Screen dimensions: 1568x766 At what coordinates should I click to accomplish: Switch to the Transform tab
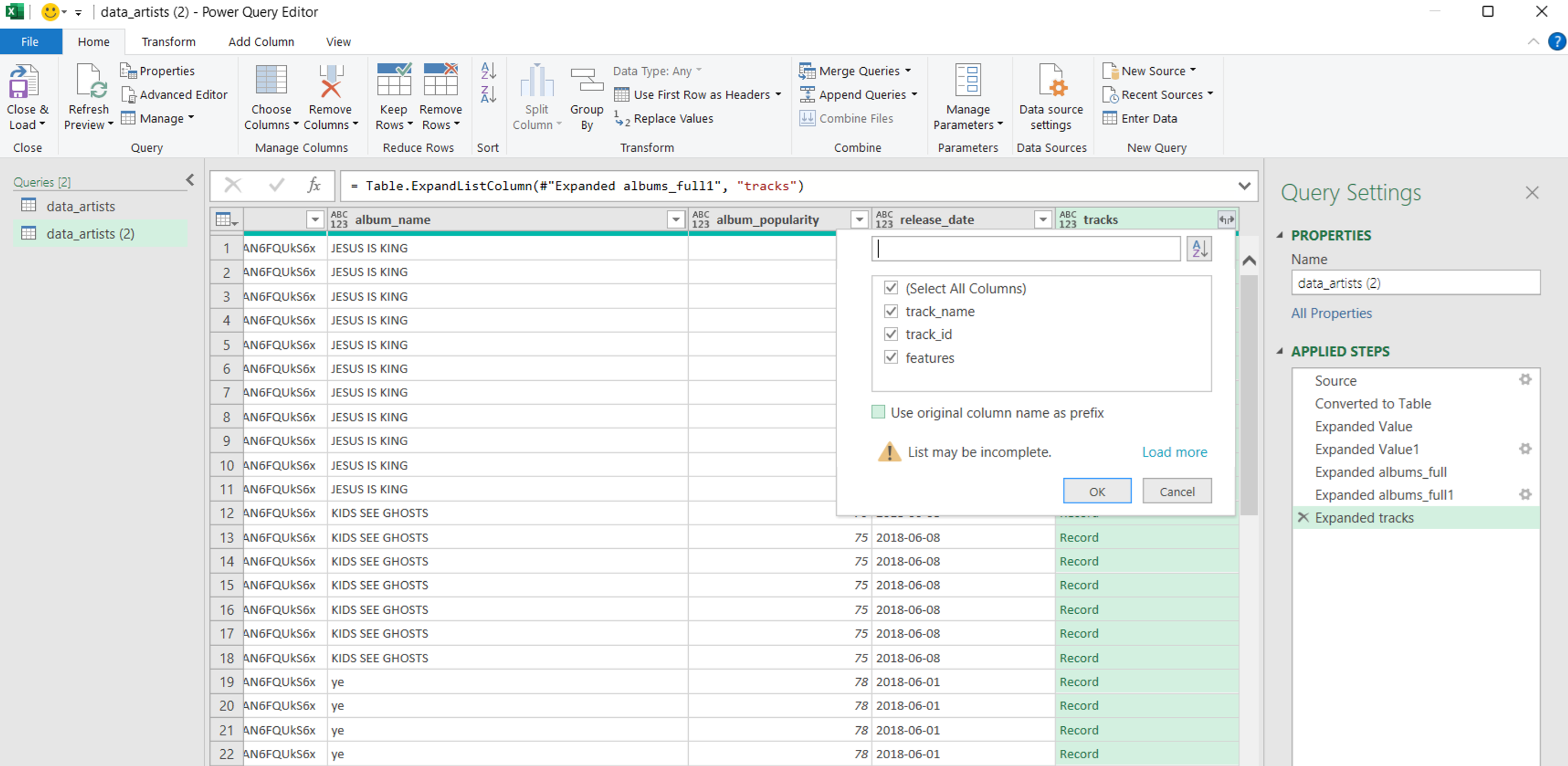click(169, 42)
